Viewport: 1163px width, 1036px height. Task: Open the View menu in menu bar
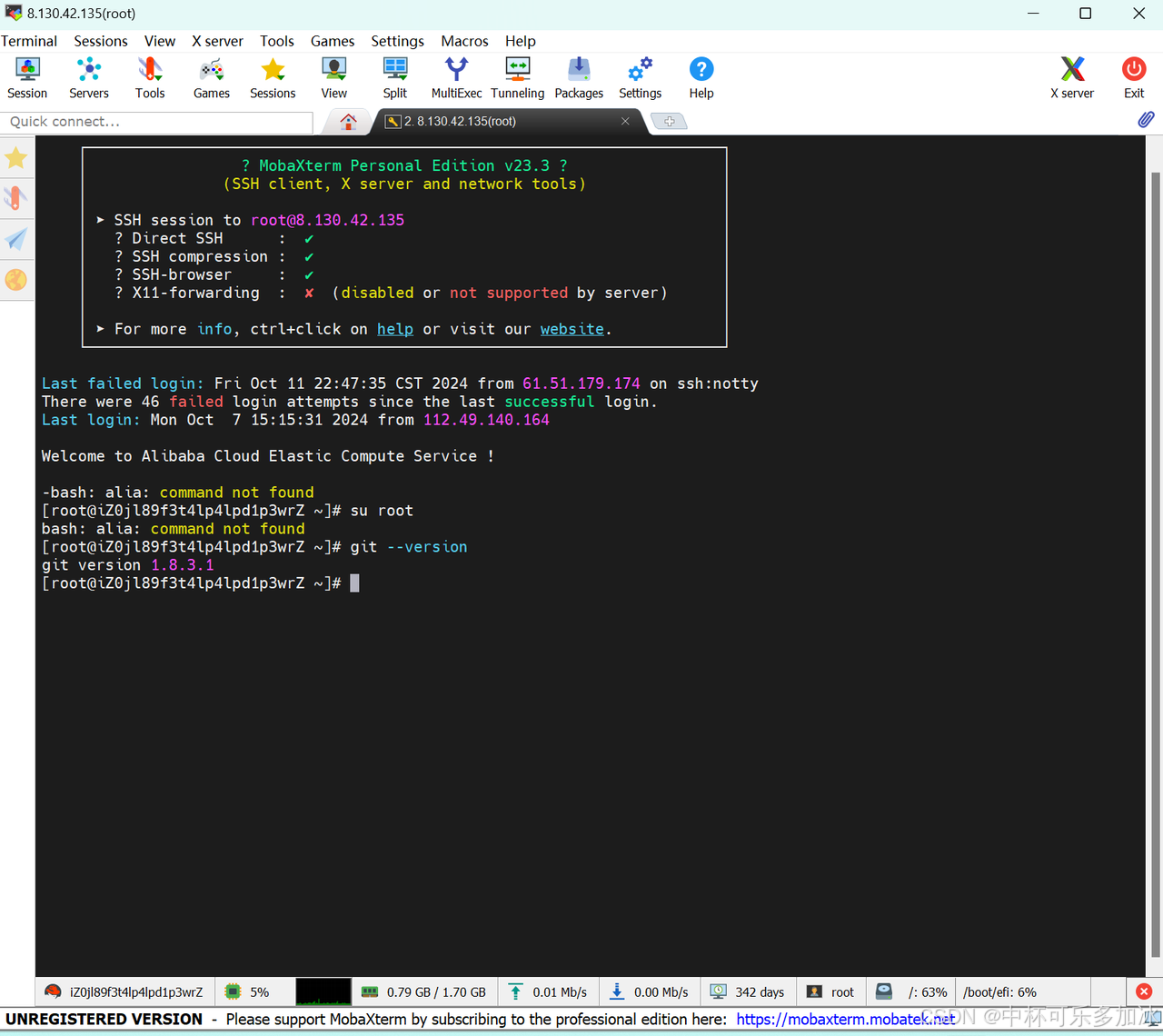coord(160,41)
